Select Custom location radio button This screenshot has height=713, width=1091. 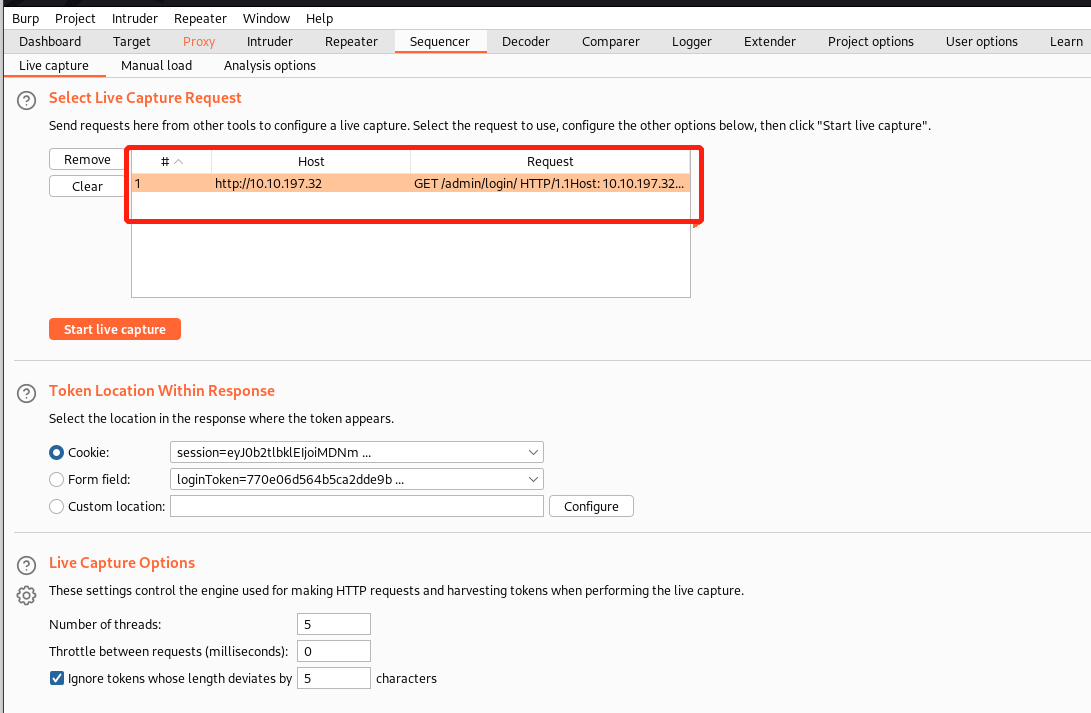(57, 507)
